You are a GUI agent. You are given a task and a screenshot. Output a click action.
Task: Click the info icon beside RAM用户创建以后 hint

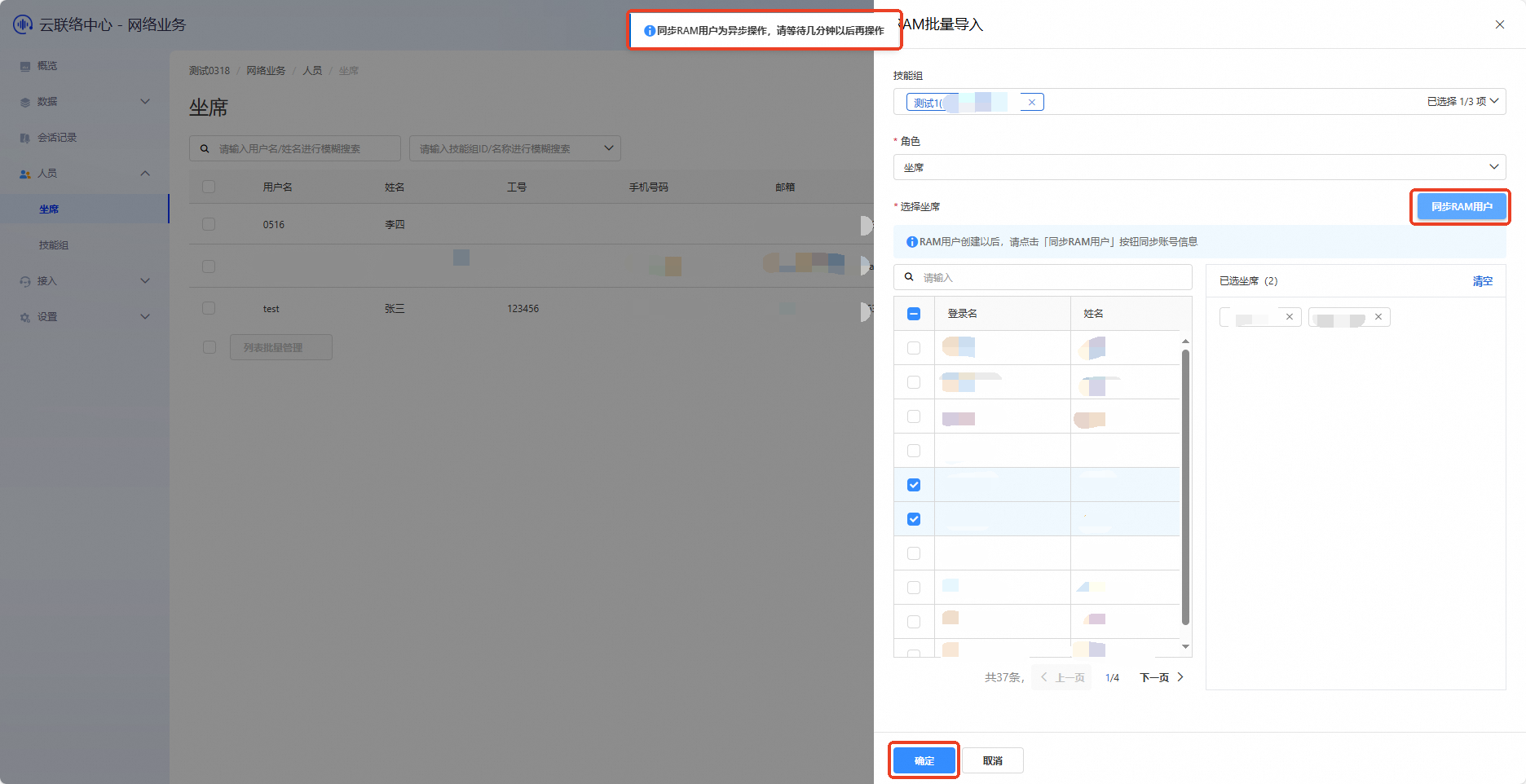click(912, 242)
